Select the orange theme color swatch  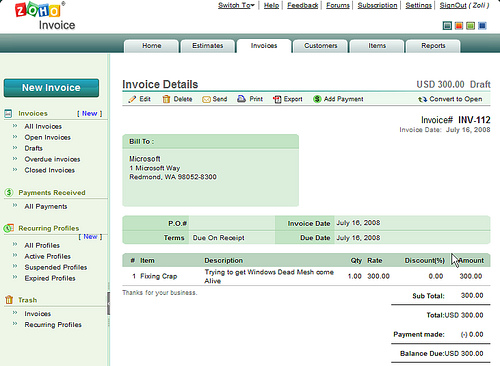(x=459, y=26)
